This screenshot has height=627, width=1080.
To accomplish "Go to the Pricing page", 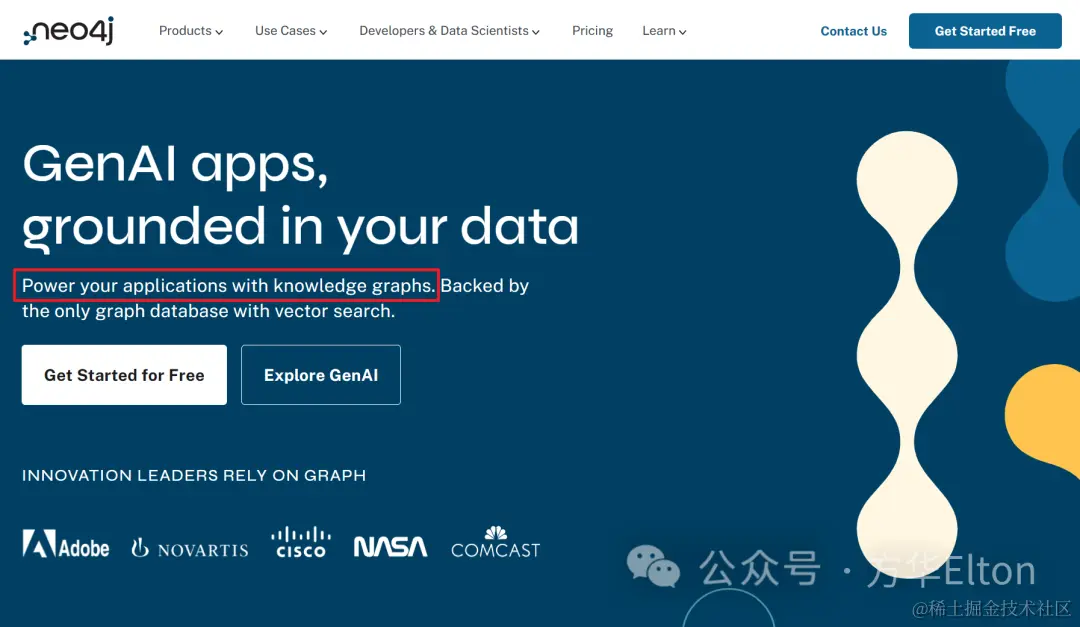I will (592, 31).
